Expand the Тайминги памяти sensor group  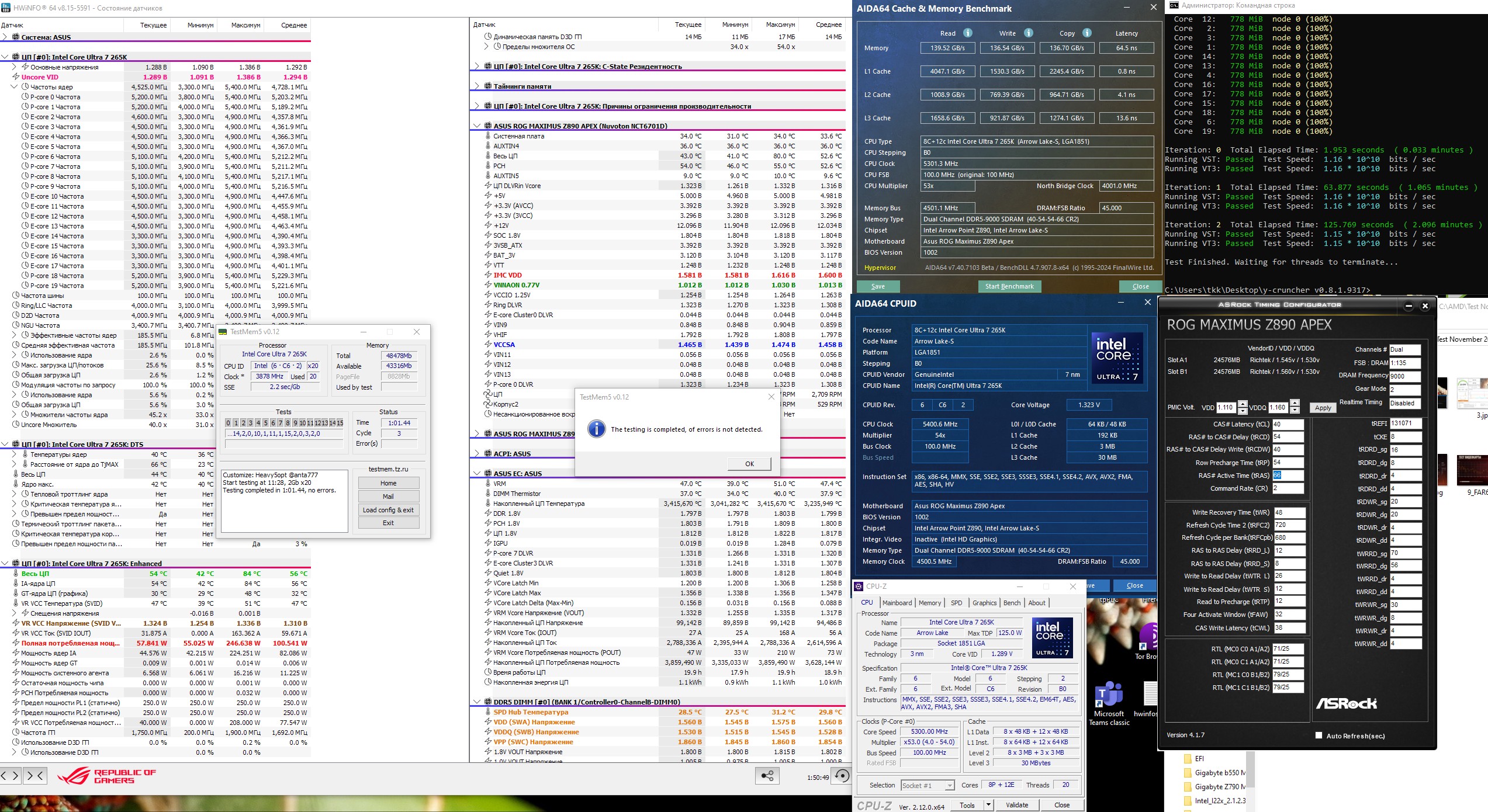point(477,86)
